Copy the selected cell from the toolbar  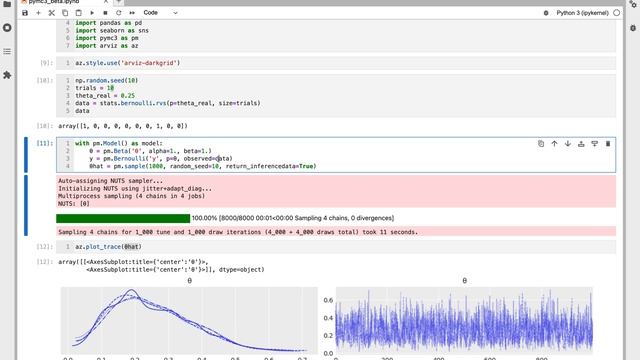[x=65, y=13]
